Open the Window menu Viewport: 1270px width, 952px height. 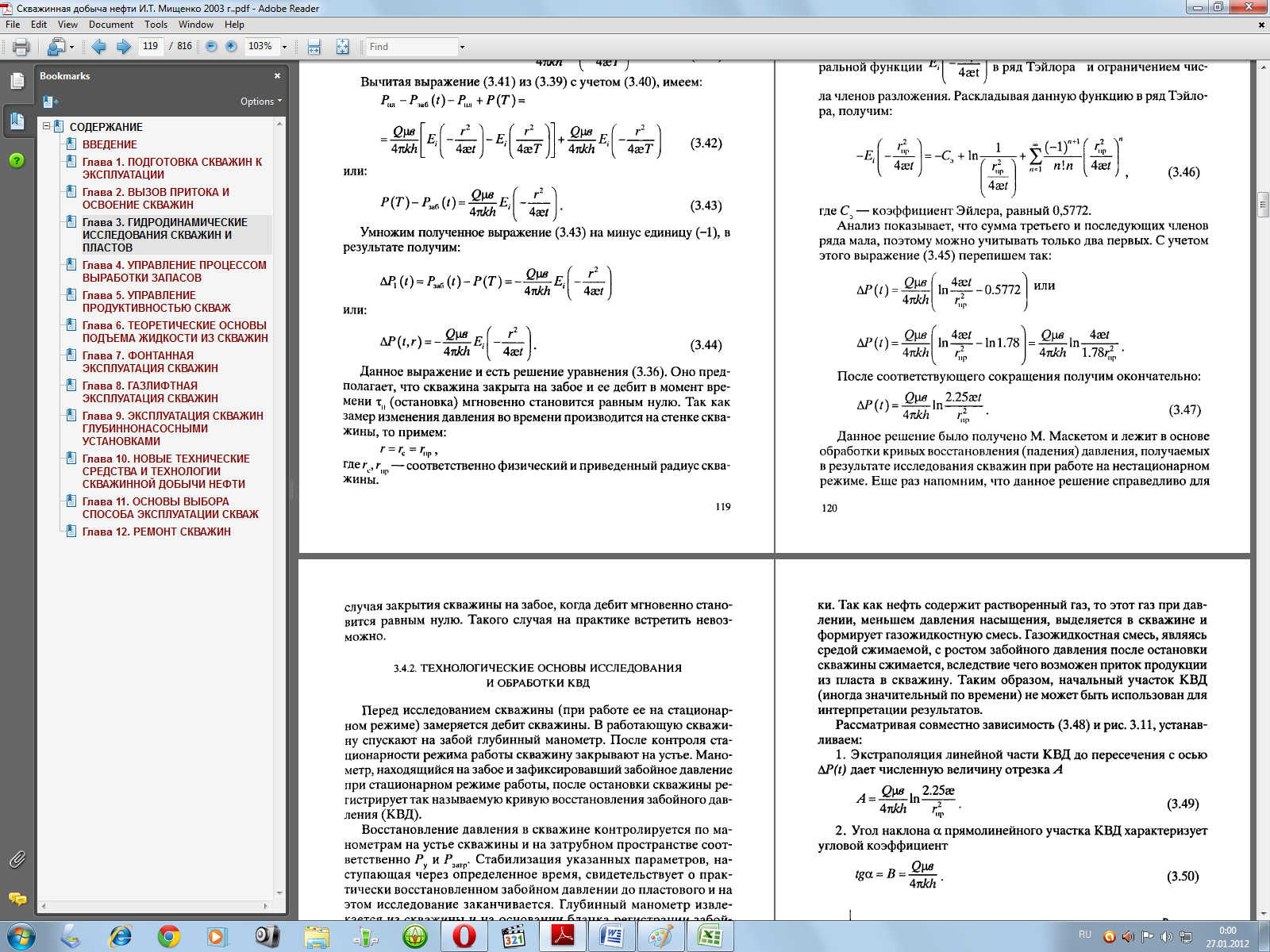[x=196, y=25]
